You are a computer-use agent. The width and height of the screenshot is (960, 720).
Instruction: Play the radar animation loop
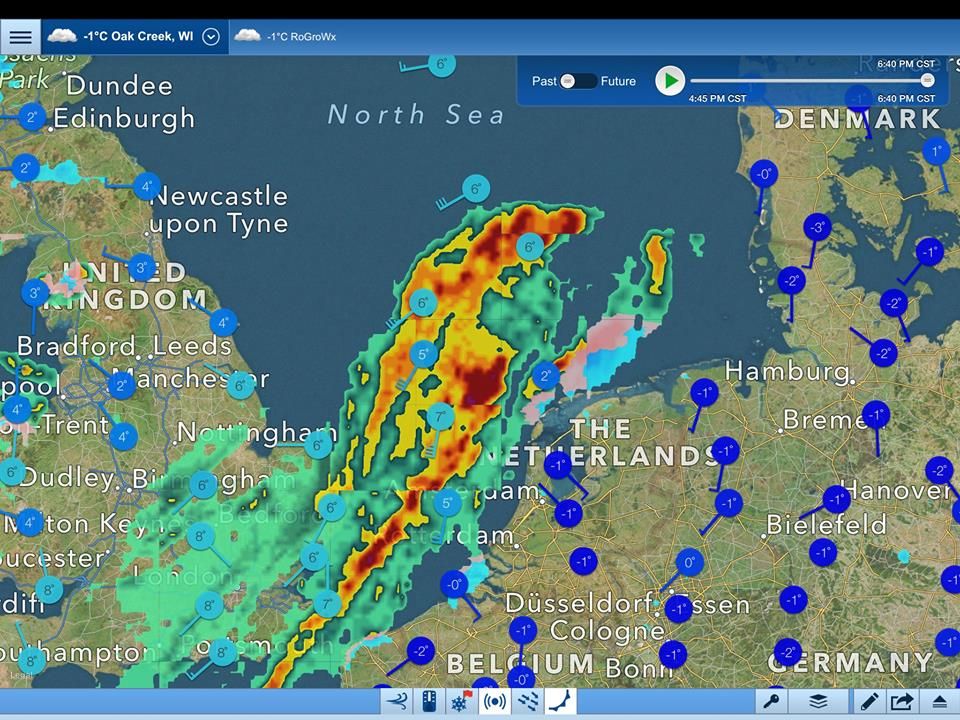pyautogui.click(x=670, y=81)
